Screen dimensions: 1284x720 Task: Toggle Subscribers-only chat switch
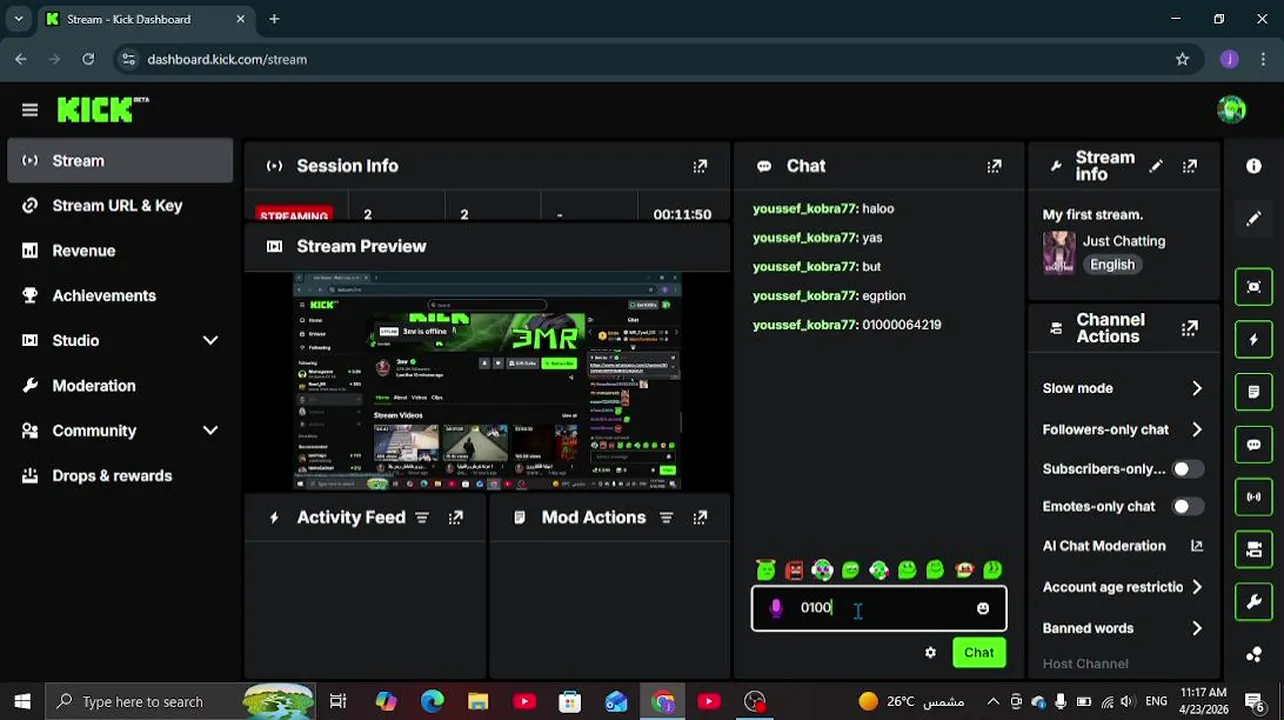pyautogui.click(x=1188, y=469)
